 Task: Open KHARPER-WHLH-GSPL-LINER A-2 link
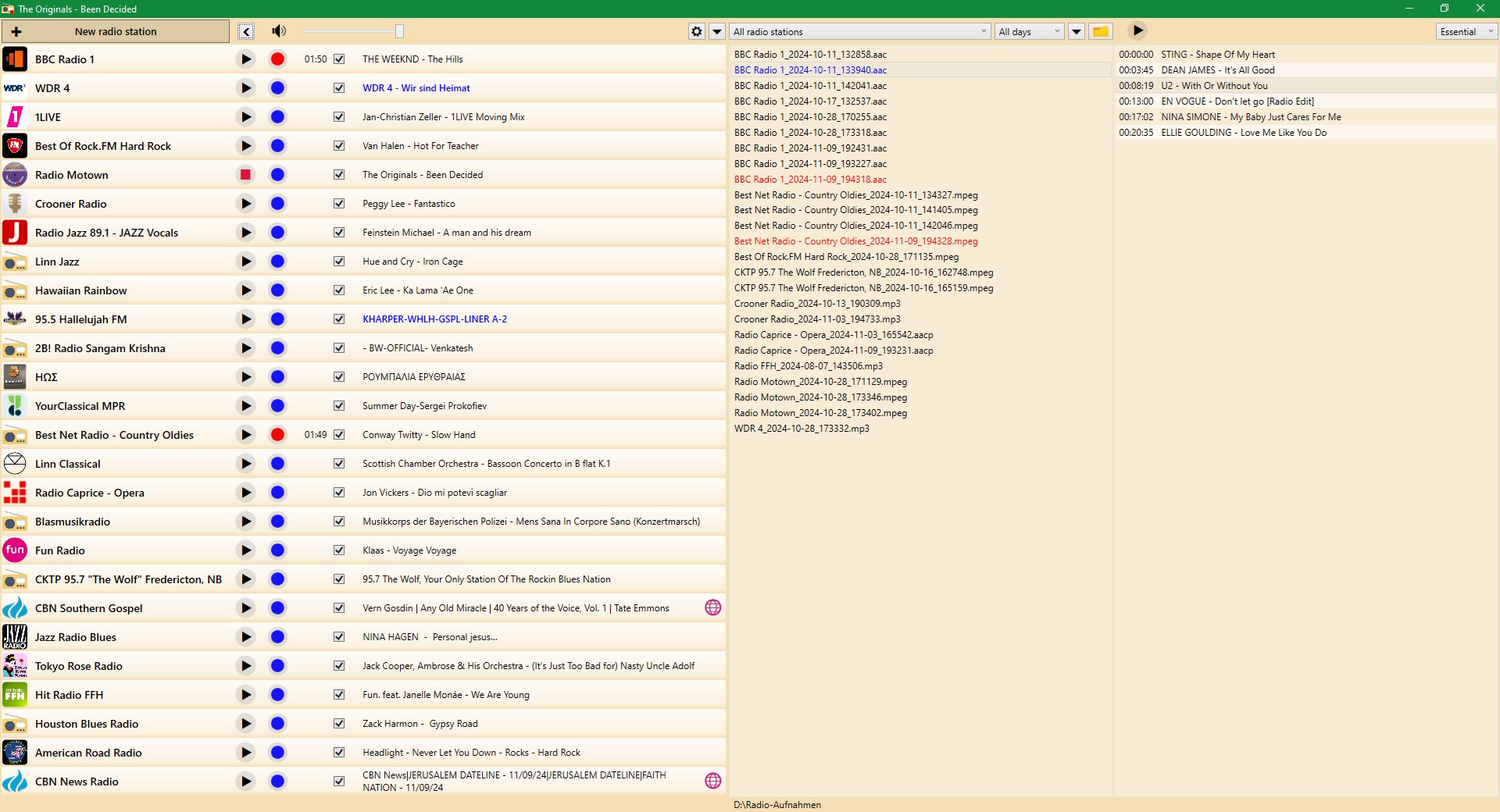click(x=434, y=319)
